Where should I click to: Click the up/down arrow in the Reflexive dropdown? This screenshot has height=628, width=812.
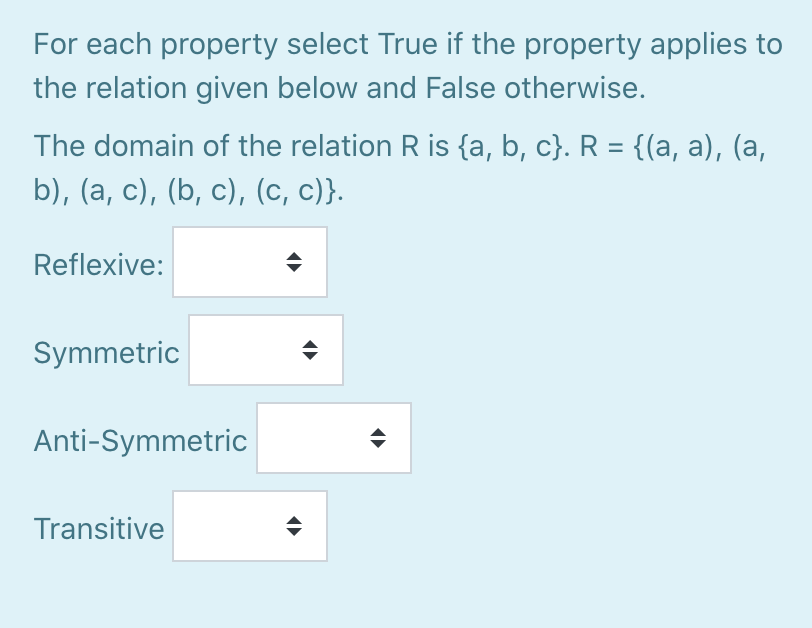tap(295, 262)
